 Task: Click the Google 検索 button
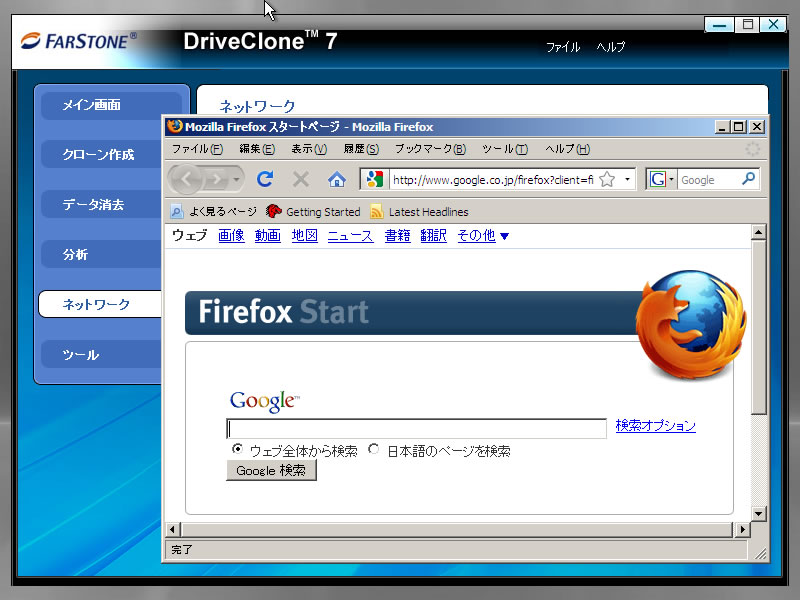pos(271,470)
